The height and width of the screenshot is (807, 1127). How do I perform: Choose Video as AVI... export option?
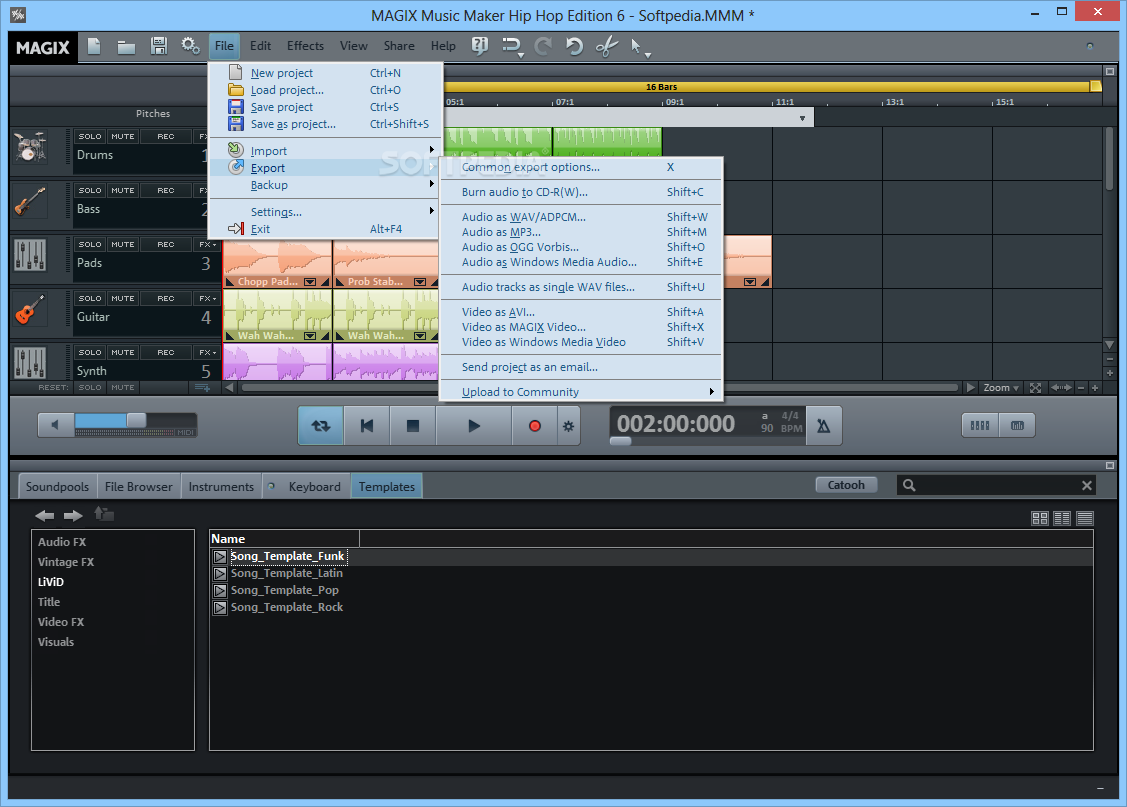(581, 312)
